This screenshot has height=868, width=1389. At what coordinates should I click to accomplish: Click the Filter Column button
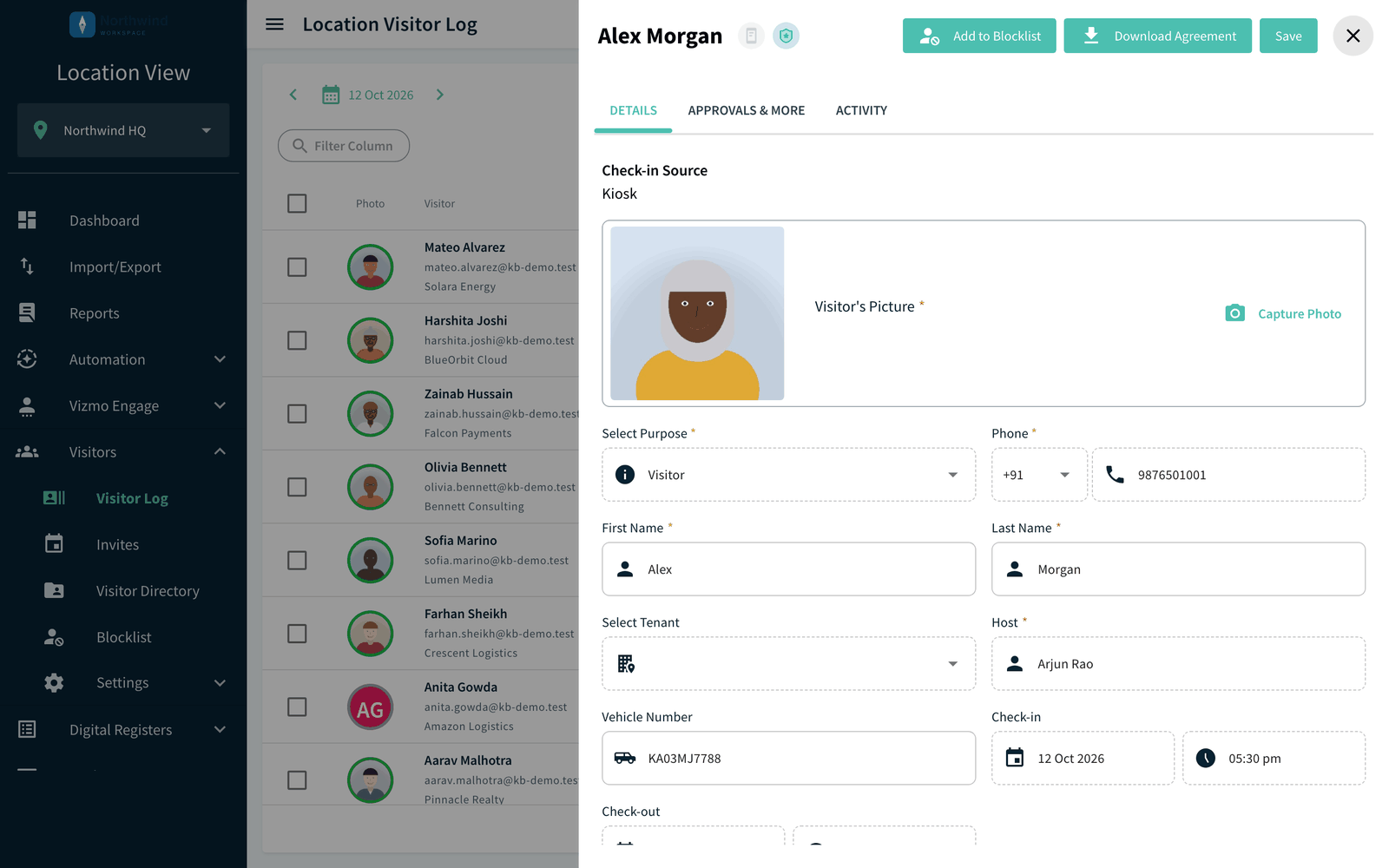(344, 146)
